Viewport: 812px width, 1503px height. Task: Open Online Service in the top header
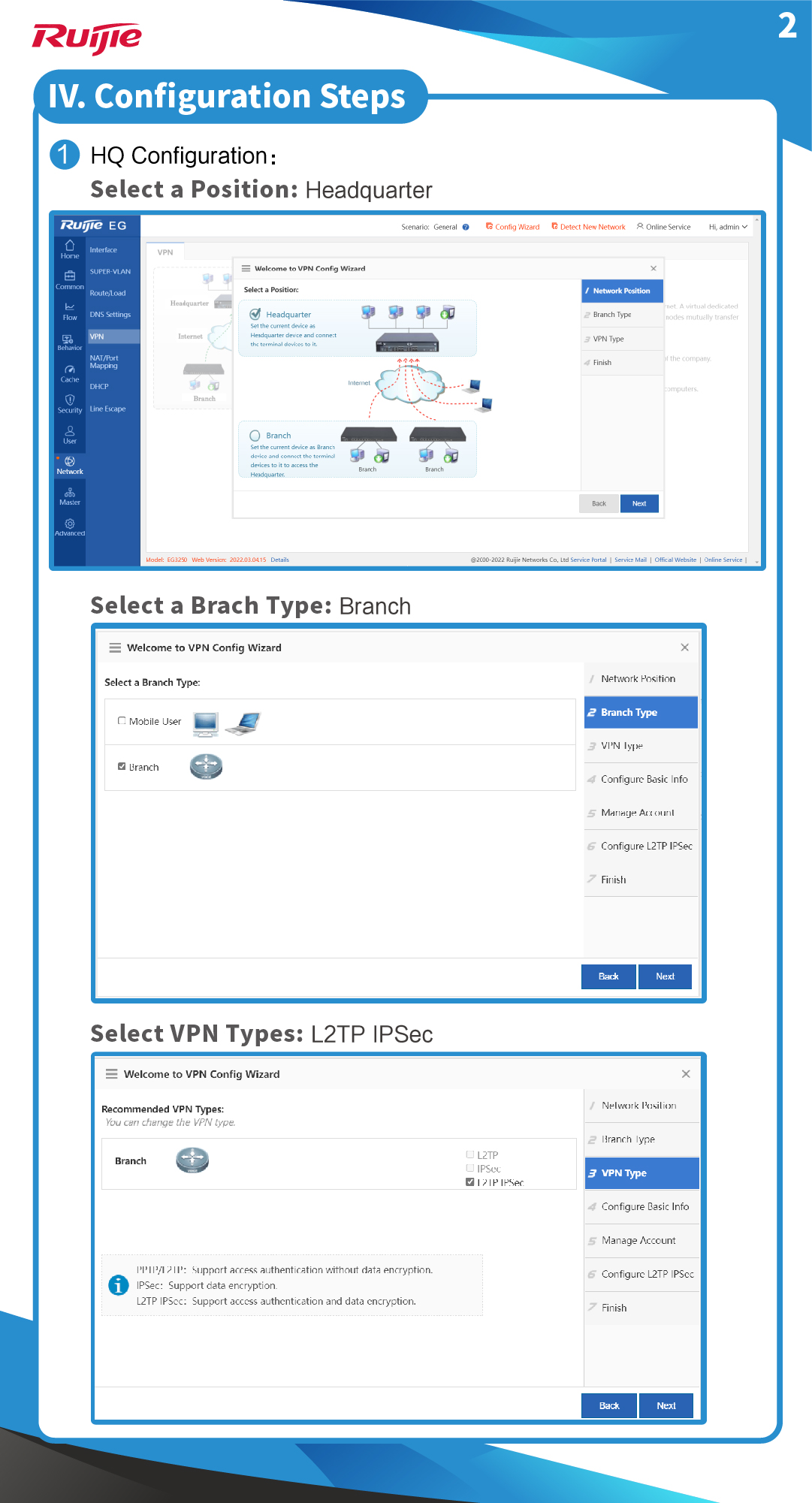coord(664,227)
